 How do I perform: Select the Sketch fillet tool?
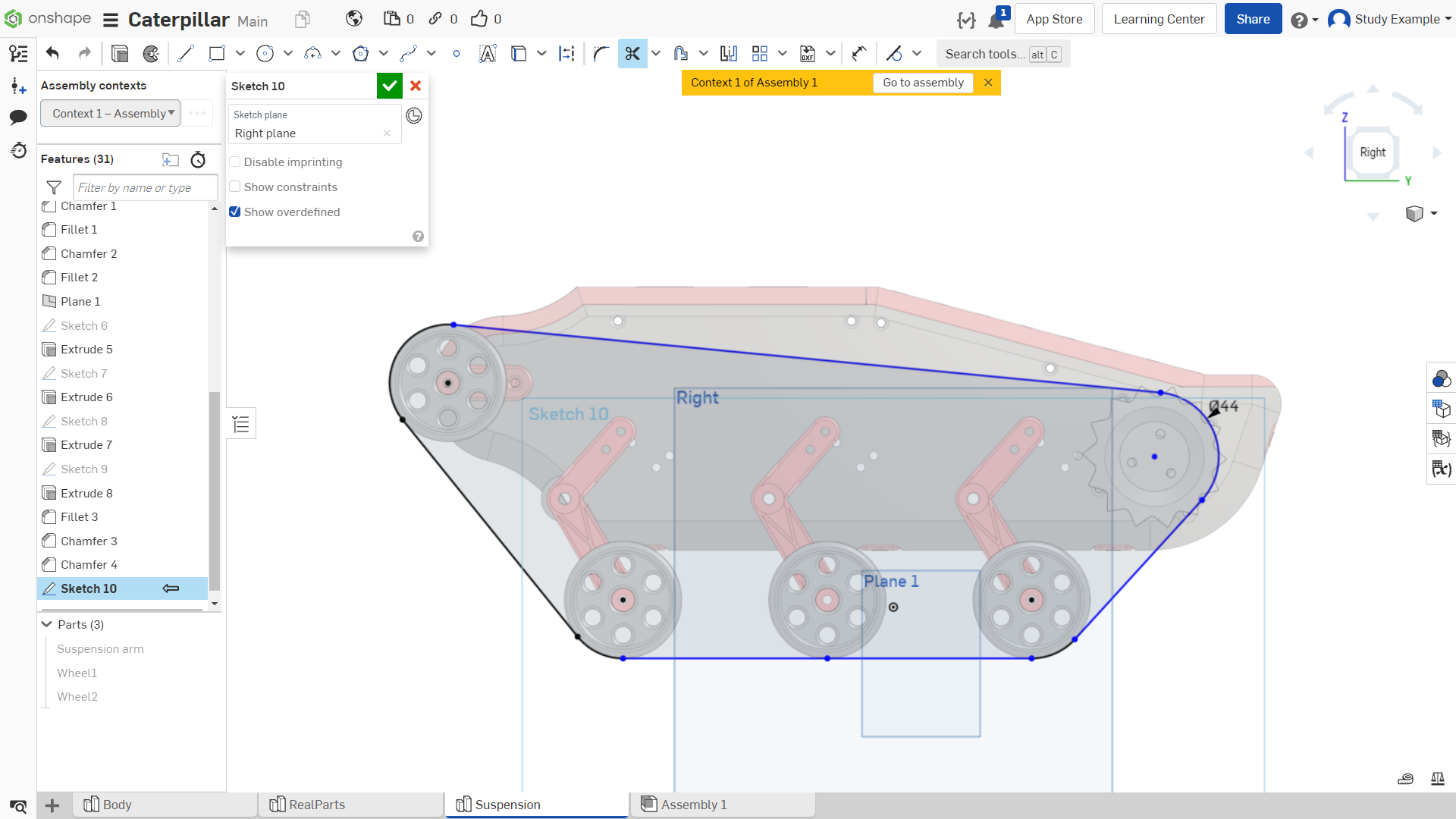[x=601, y=54]
